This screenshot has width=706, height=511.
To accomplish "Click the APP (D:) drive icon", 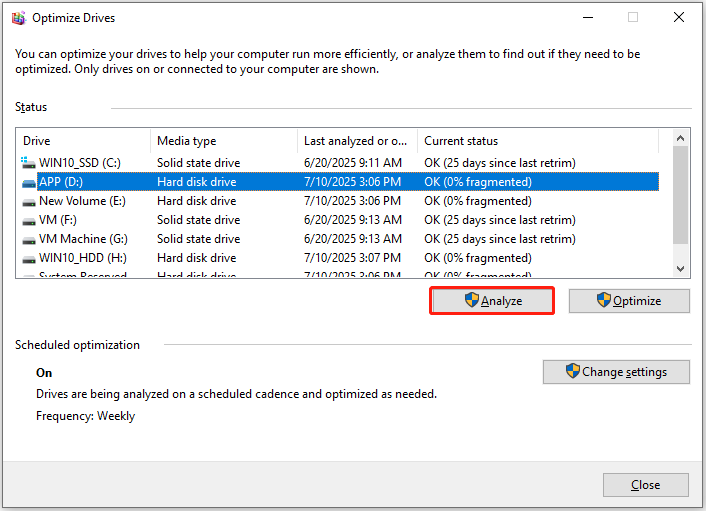I will [29, 183].
